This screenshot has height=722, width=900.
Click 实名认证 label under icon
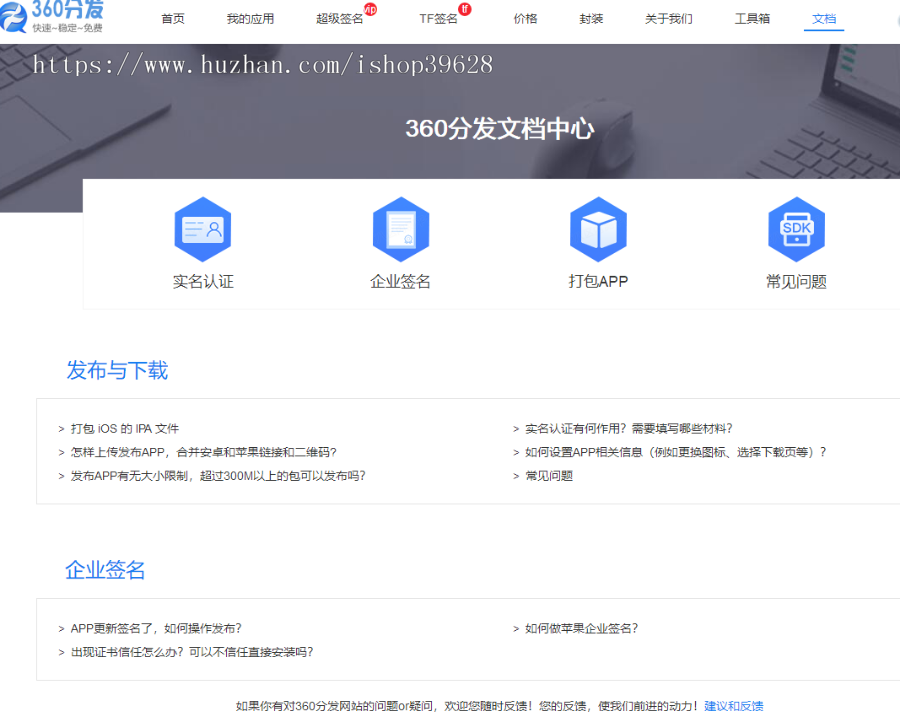tap(203, 282)
